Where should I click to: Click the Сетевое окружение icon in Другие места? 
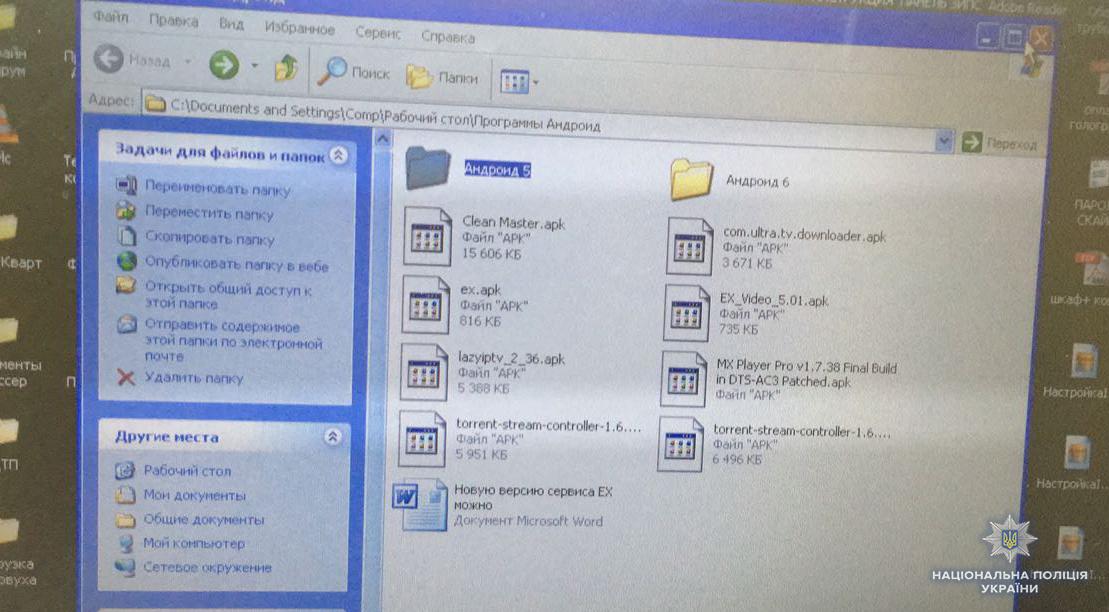125,567
